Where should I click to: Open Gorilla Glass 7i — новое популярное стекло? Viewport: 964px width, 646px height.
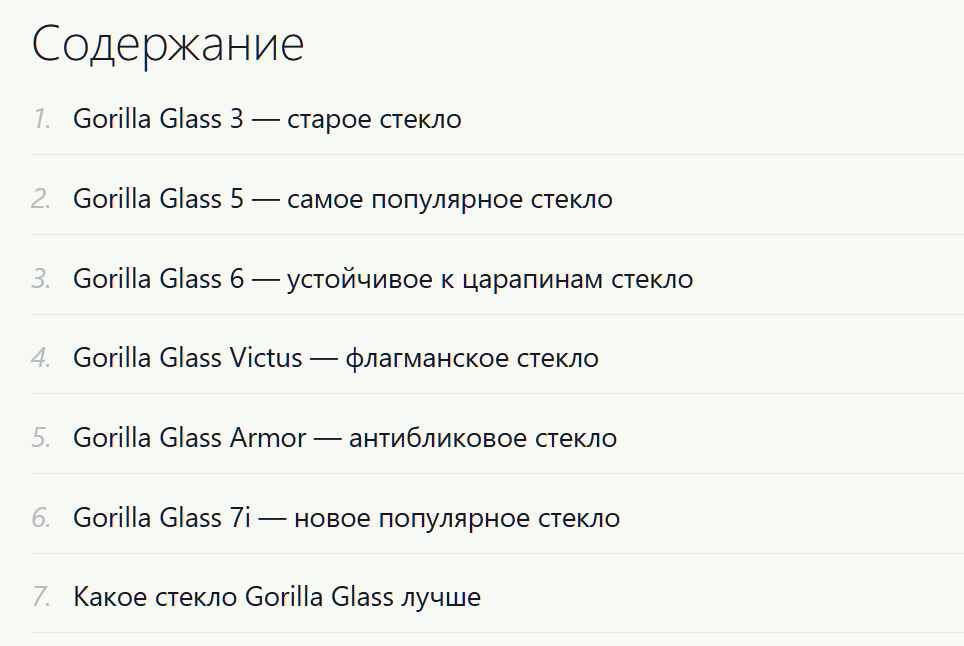(346, 518)
